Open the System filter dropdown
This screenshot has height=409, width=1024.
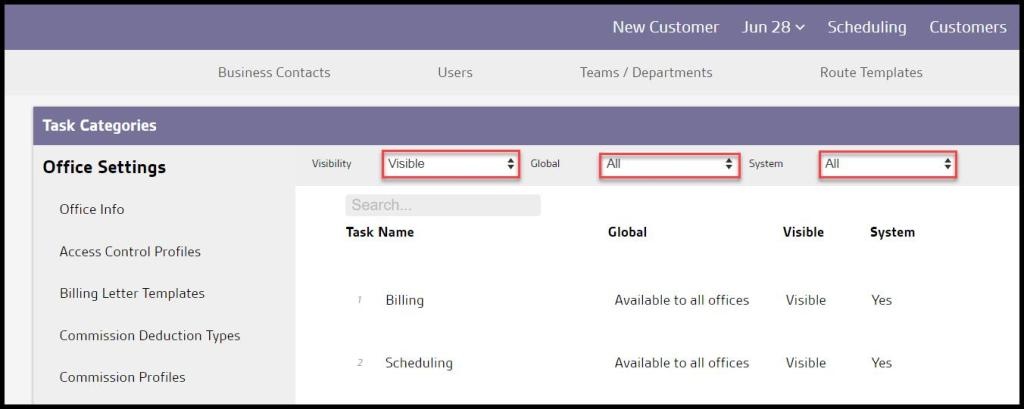click(x=887, y=164)
